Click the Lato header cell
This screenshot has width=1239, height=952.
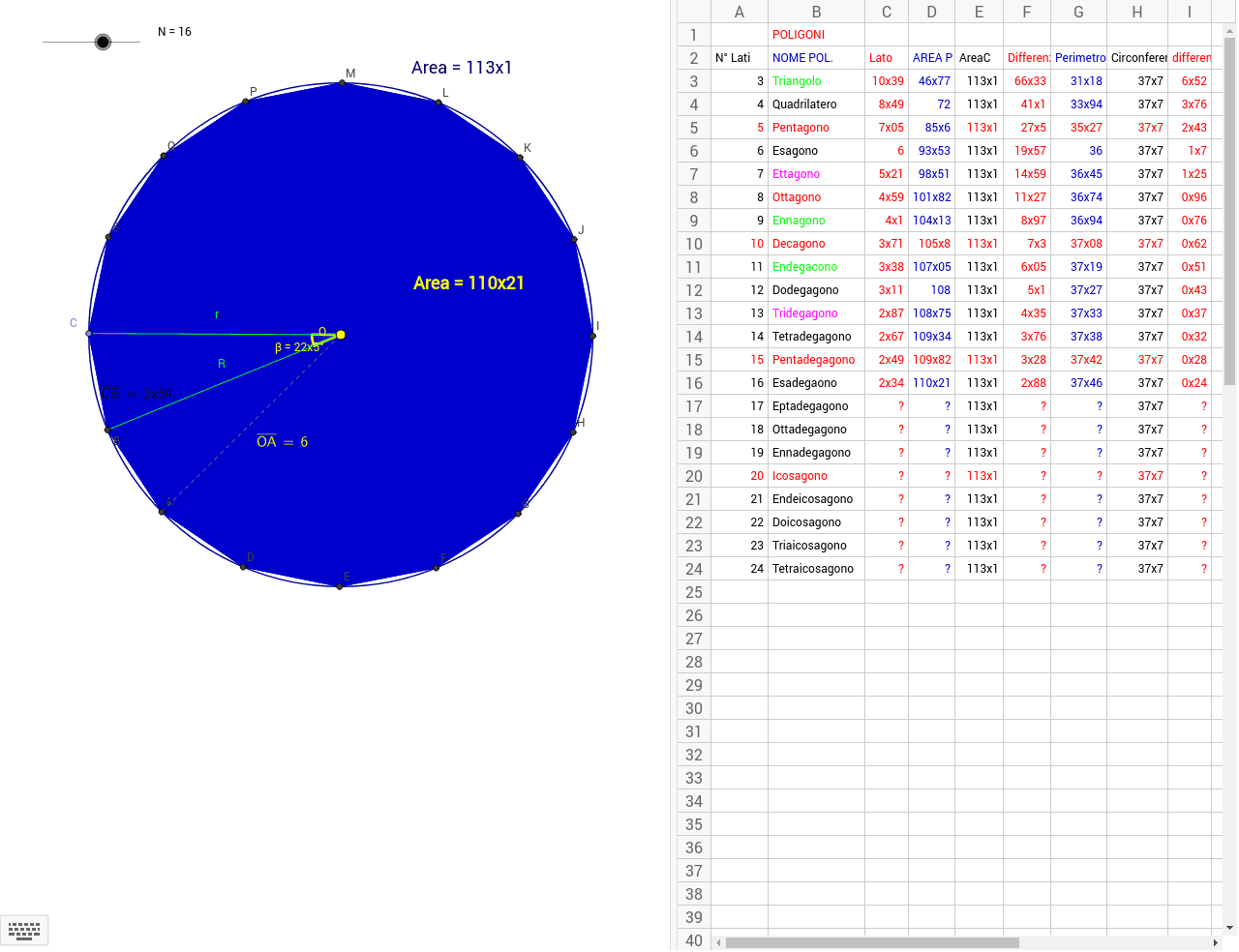pos(887,58)
